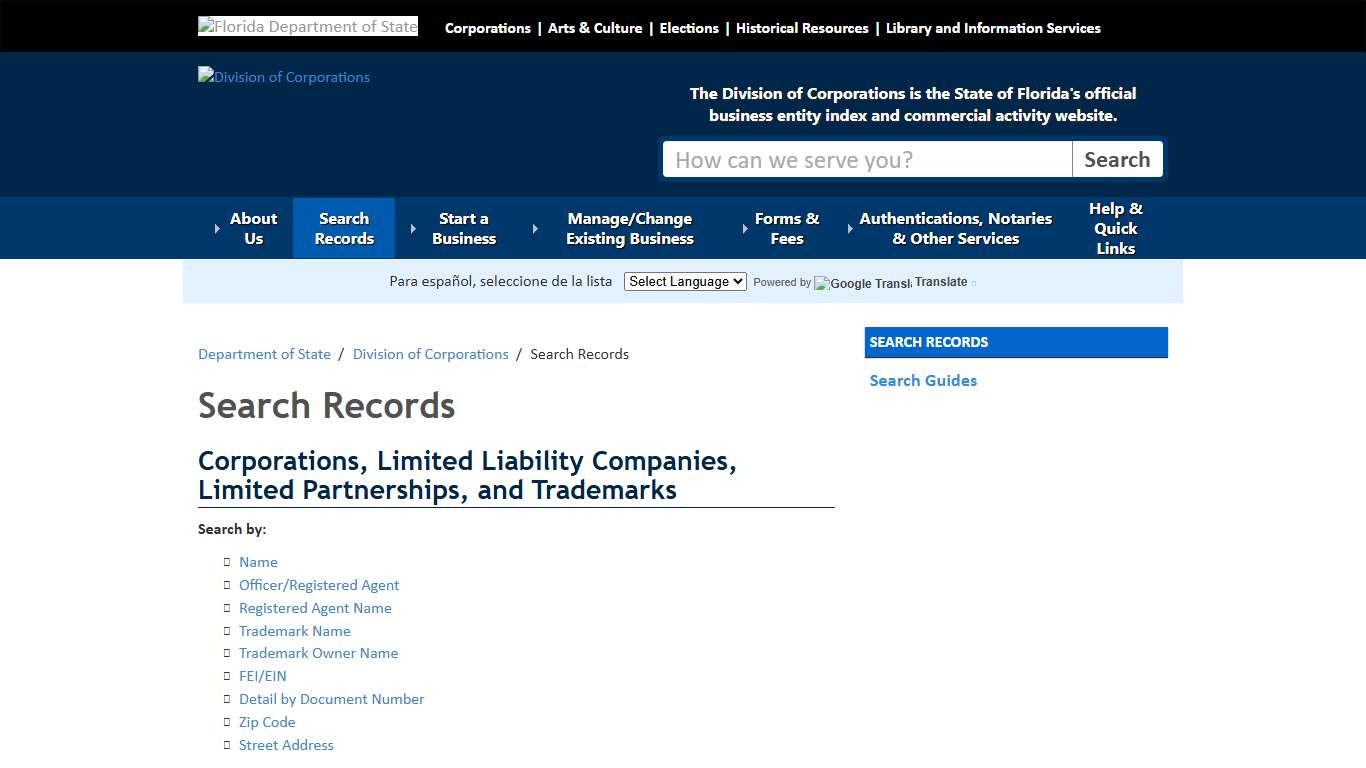Click the arrow before Forms & Fees
Viewport: 1366px width, 768px height.
(745, 228)
